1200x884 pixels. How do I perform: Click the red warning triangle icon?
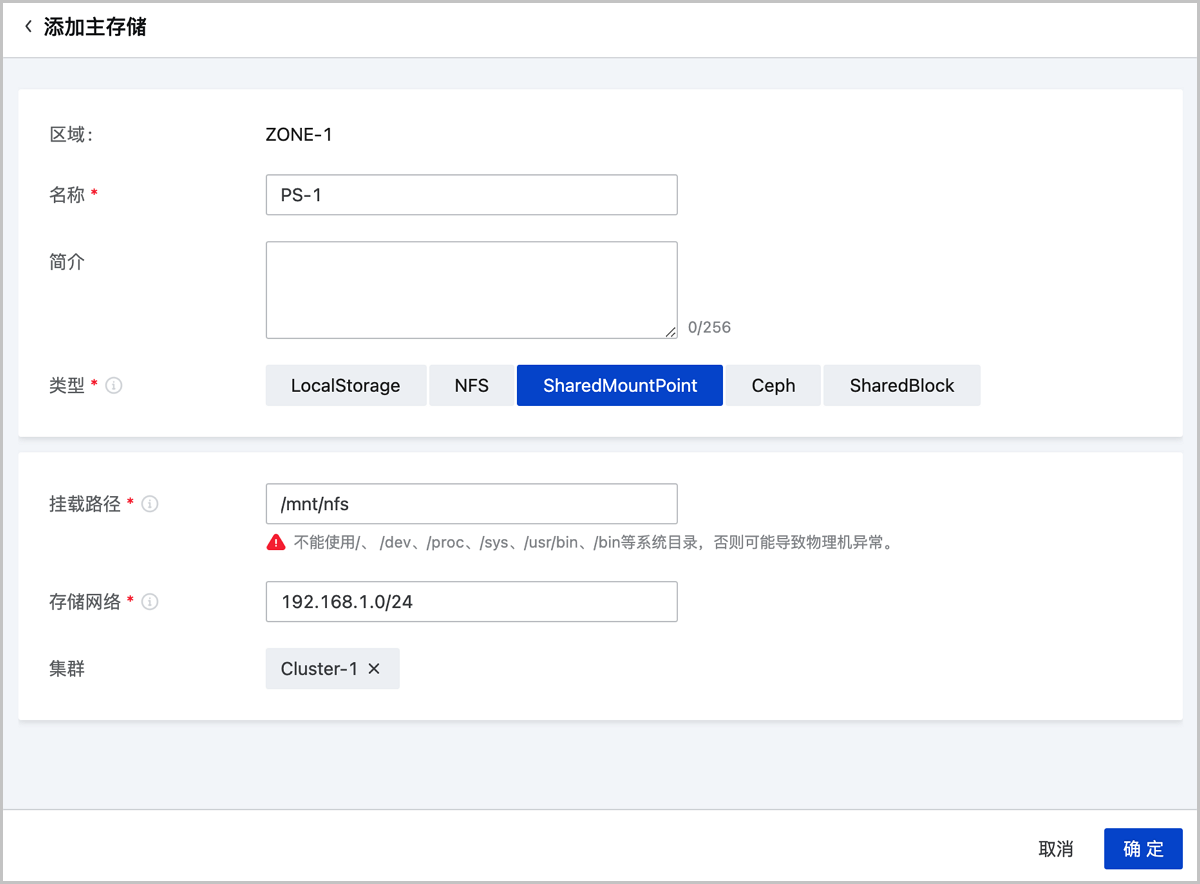[x=276, y=543]
